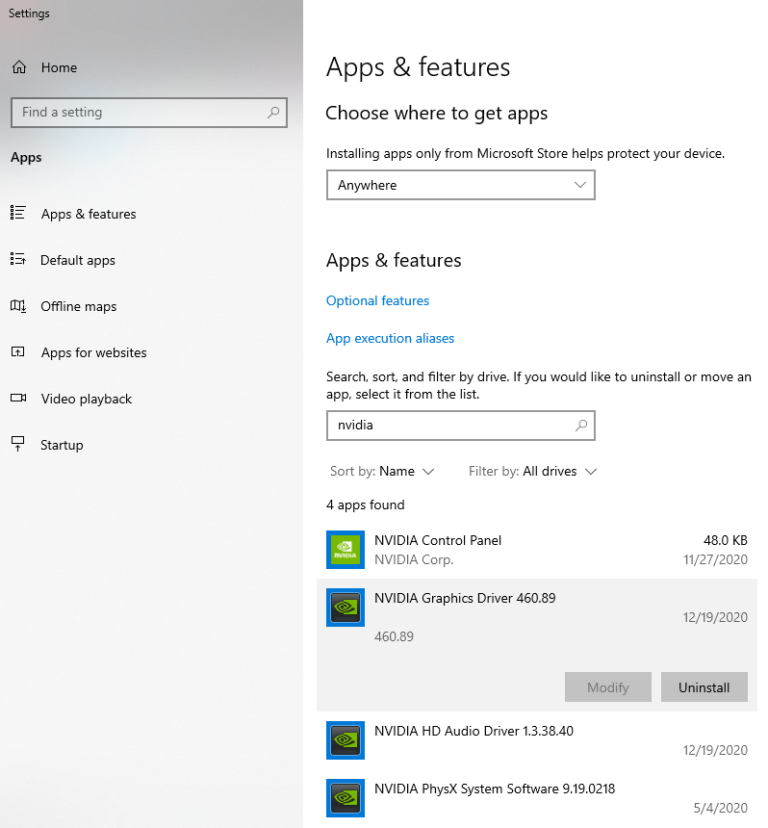Click the NVIDIA PhysX System Software icon
This screenshot has width=768, height=828.
[x=345, y=798]
